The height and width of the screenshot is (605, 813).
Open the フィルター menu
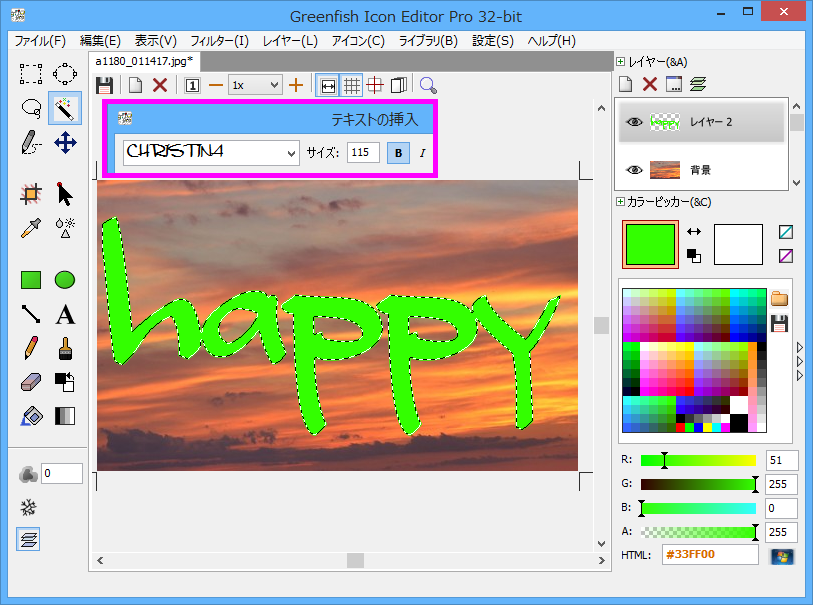(208, 40)
